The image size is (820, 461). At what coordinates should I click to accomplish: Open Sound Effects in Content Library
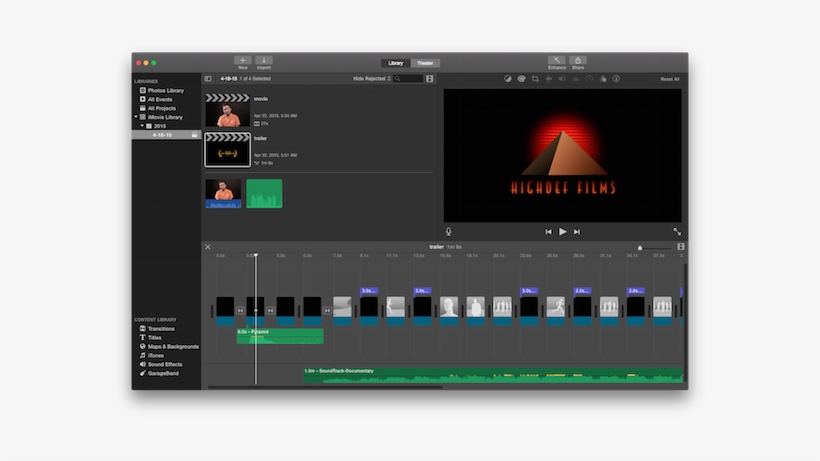click(x=165, y=364)
